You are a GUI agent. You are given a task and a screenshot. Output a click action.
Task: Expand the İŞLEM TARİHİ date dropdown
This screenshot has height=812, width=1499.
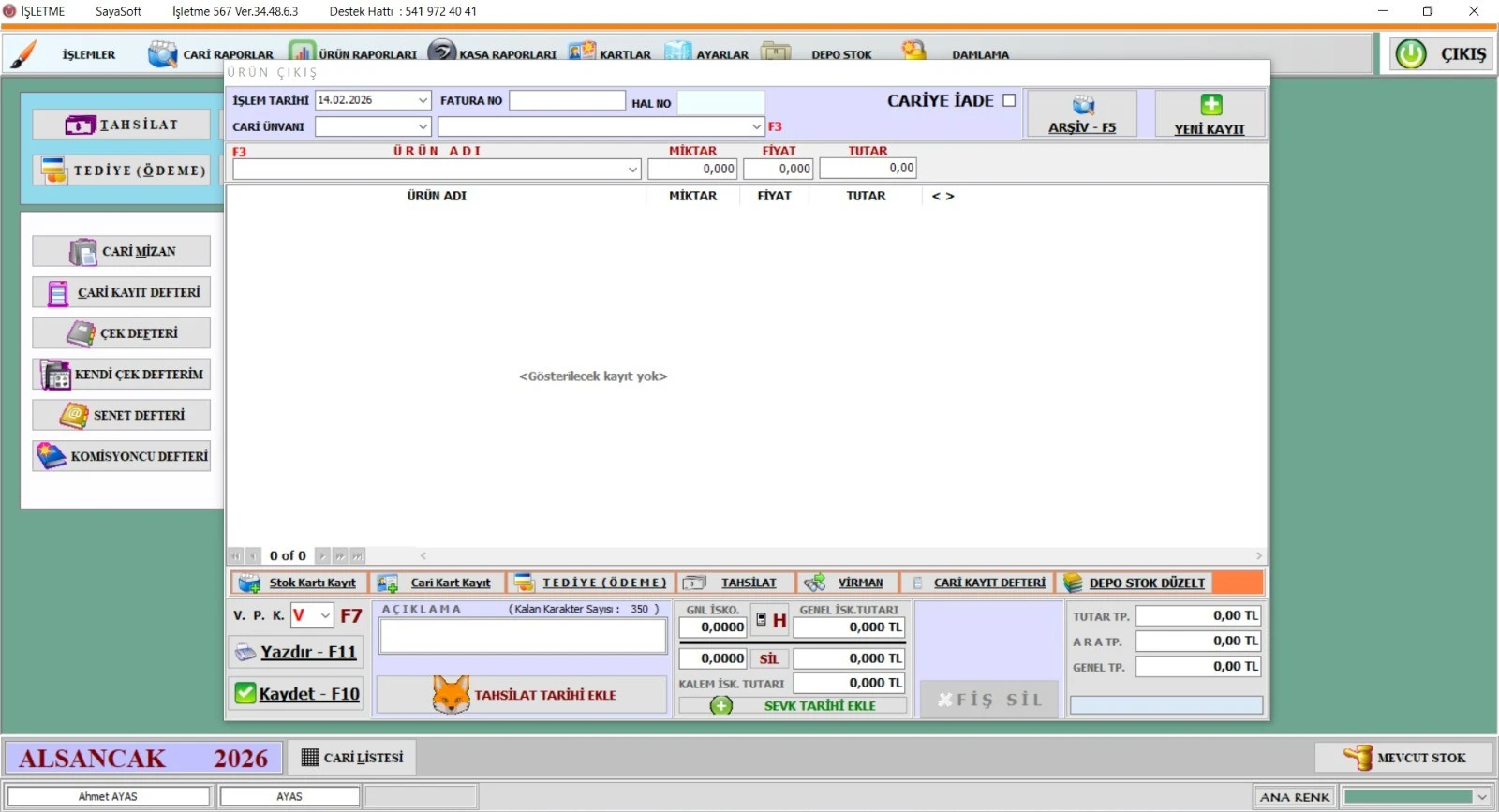point(423,100)
